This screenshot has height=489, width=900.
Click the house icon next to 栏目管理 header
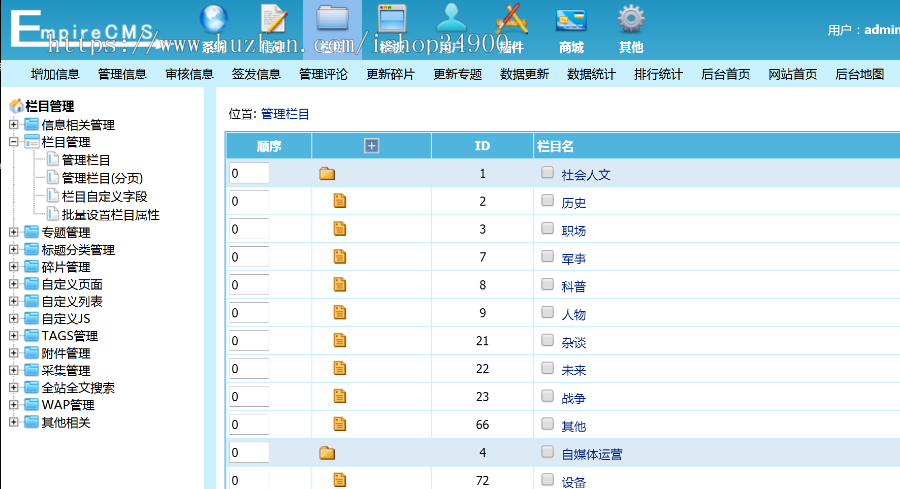tap(17, 106)
